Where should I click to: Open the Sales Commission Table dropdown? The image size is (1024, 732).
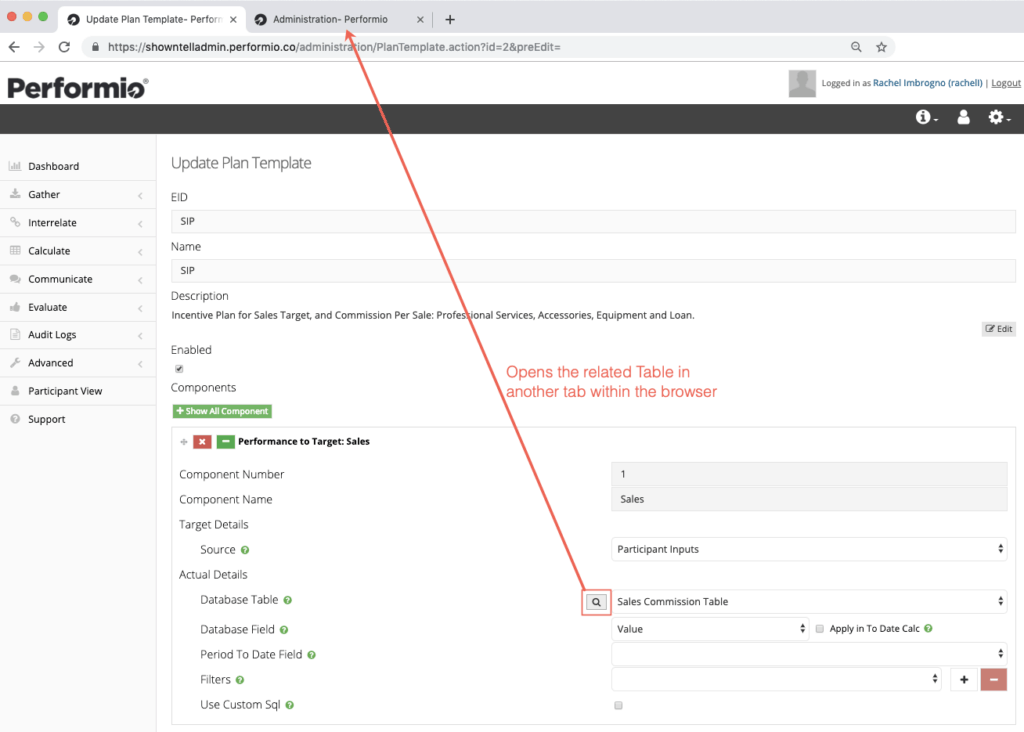point(809,601)
